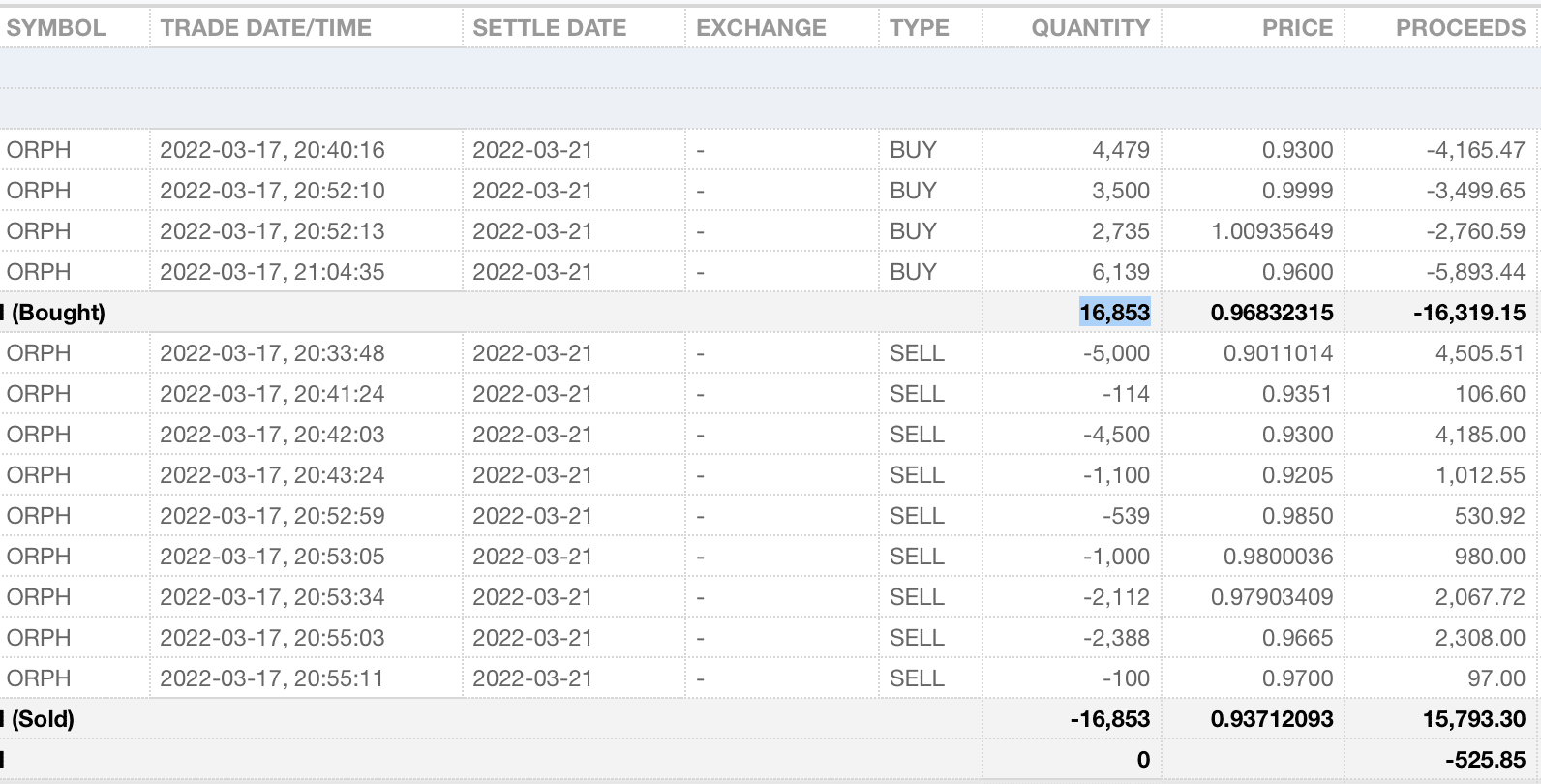Click the -16,319.15 total bought proceeds
This screenshot has height=784, width=1541.
point(1469,313)
